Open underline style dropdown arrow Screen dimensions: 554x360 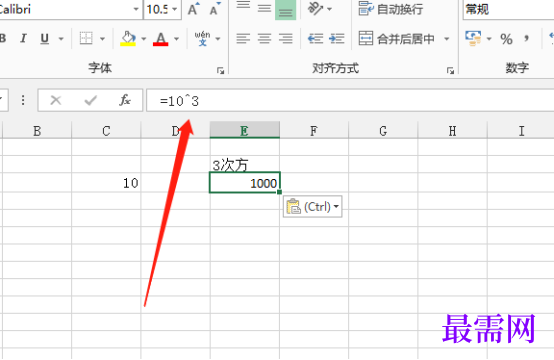coord(61,39)
